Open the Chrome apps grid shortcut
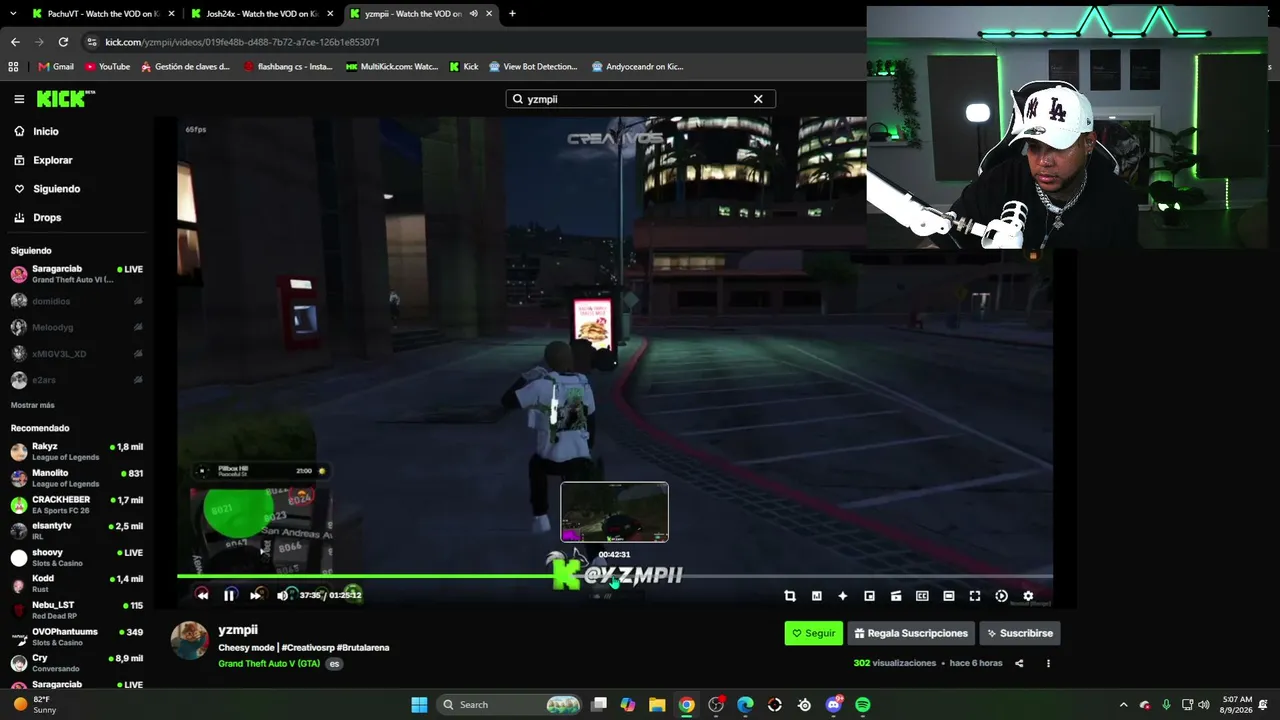The width and height of the screenshot is (1280, 720). 13,67
